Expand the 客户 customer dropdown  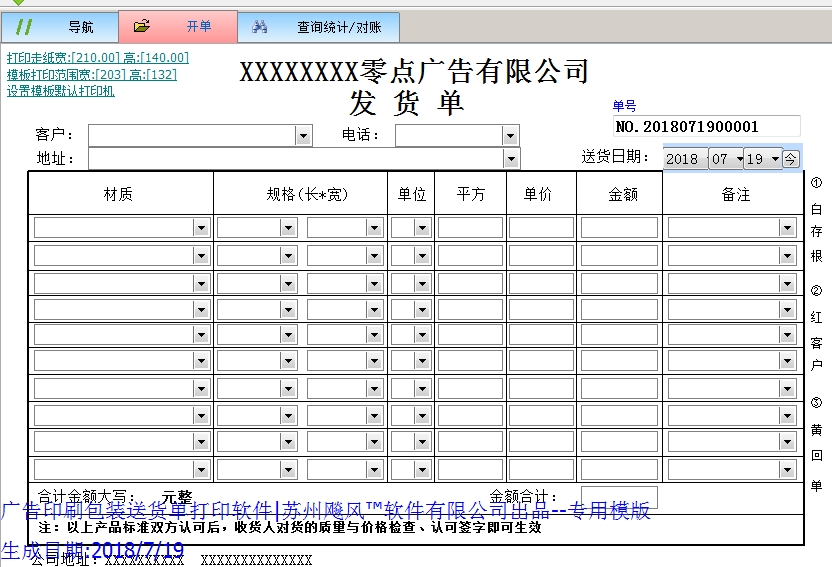pos(303,135)
